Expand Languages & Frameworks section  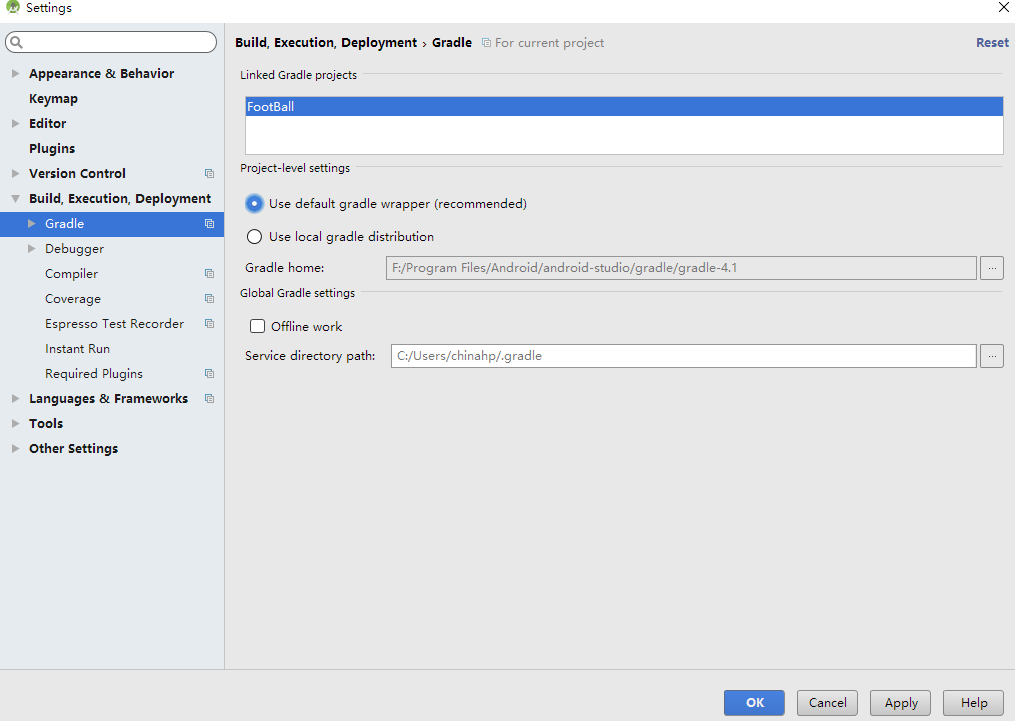pos(16,399)
